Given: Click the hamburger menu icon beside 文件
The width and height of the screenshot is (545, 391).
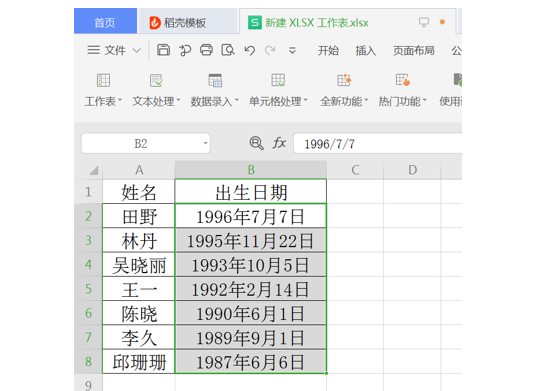Looking at the screenshot, I should [x=93, y=50].
